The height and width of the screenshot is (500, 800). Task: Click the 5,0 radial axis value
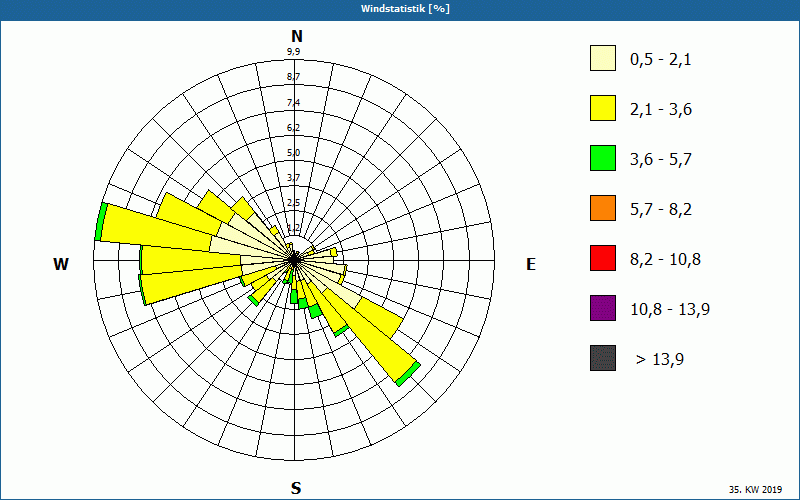tap(293, 153)
